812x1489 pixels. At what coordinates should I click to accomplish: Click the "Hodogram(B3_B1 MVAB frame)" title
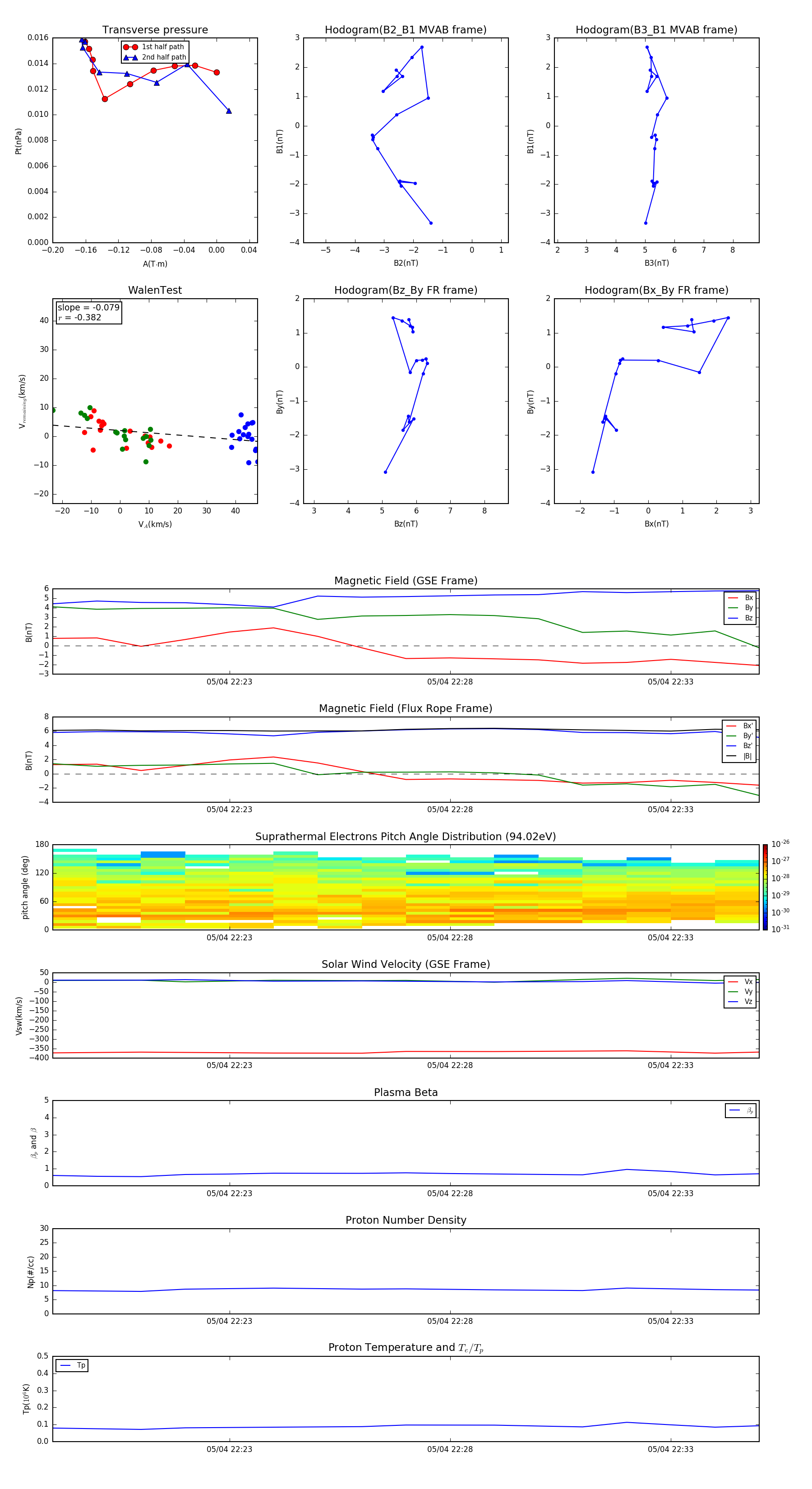coord(656,30)
